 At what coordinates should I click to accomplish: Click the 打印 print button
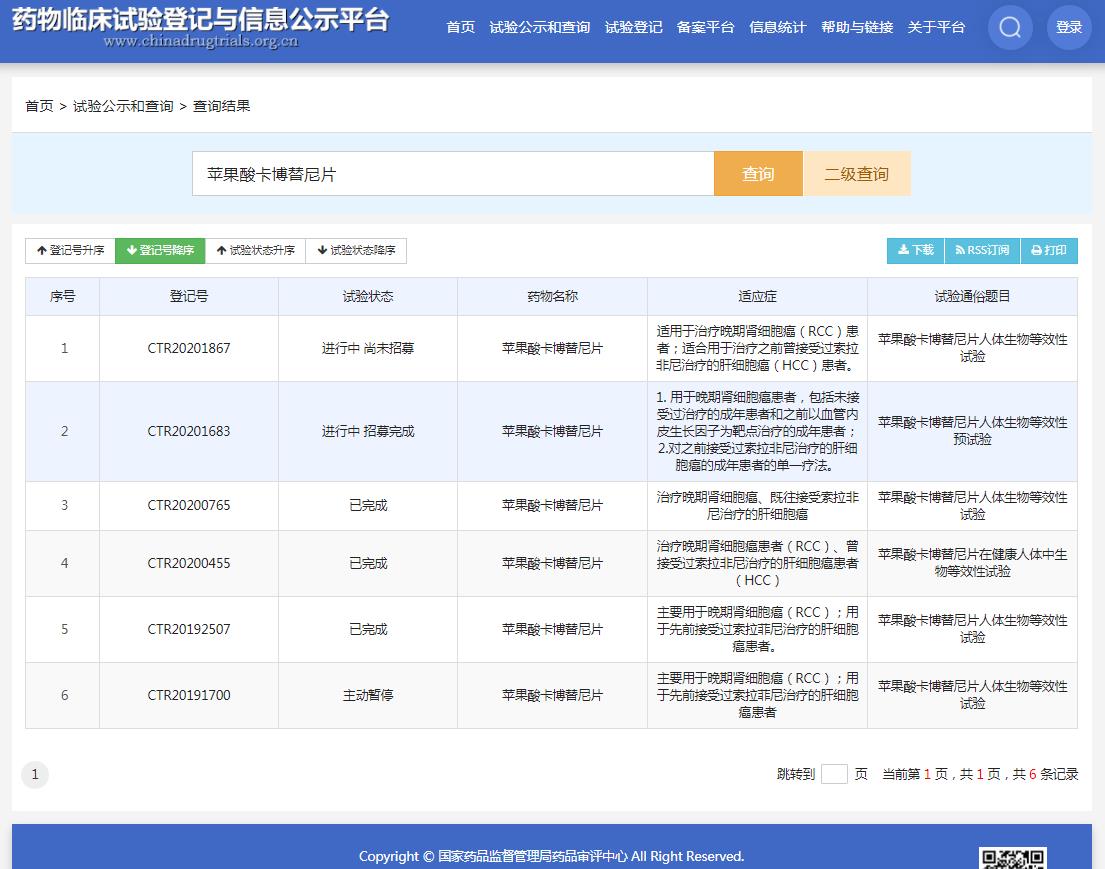click(1049, 250)
